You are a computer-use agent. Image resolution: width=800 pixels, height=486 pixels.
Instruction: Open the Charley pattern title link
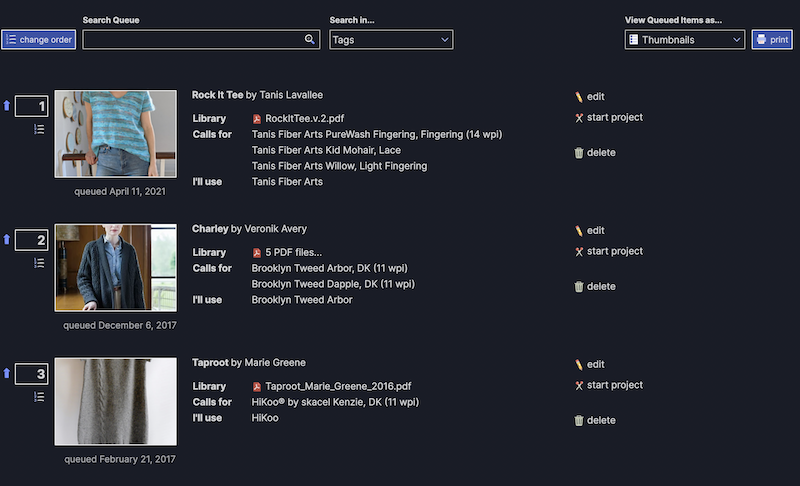(x=210, y=229)
